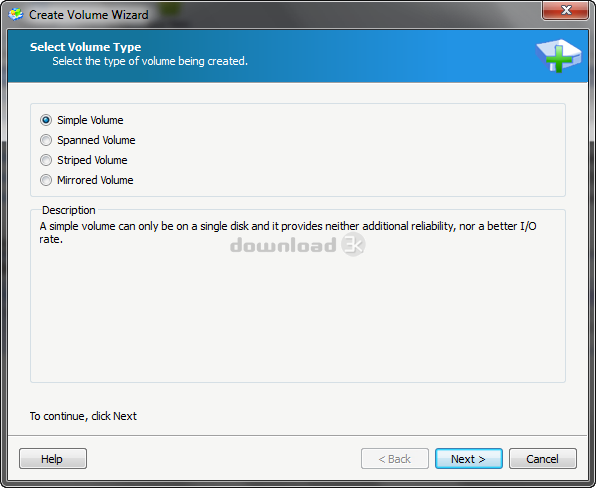This screenshot has width=596, height=488.
Task: Click the 'Striped Volume' text label
Action: 92,160
